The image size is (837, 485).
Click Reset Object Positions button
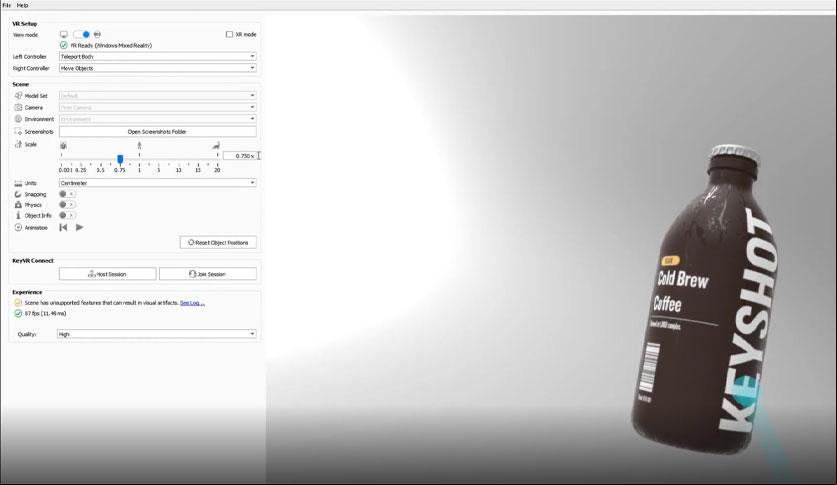pos(218,242)
